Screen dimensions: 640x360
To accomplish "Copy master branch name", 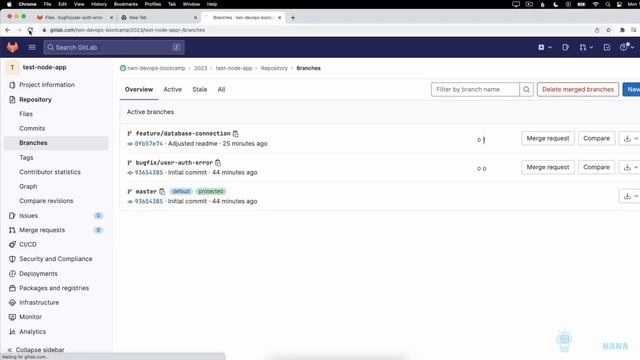I will [x=162, y=191].
